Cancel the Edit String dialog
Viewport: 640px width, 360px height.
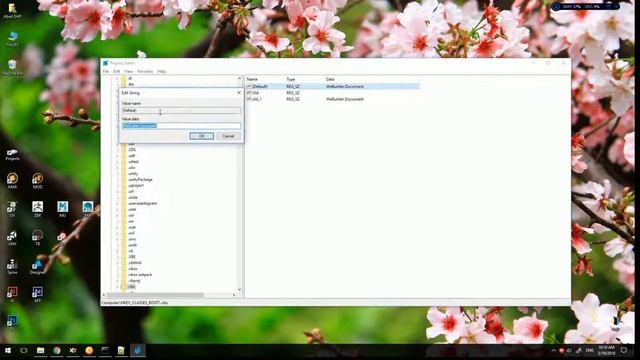[228, 136]
